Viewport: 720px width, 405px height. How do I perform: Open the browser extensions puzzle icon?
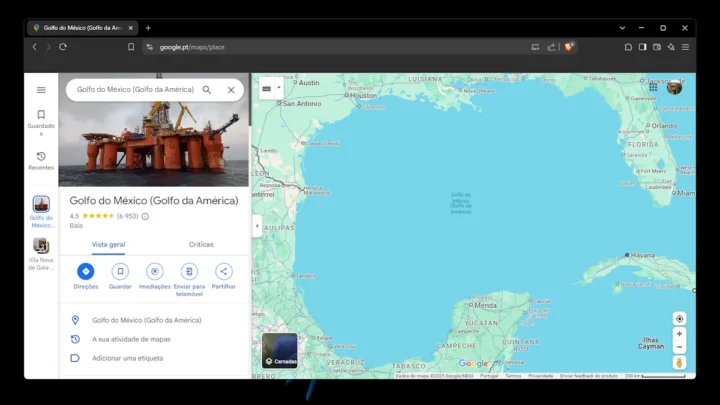628,47
